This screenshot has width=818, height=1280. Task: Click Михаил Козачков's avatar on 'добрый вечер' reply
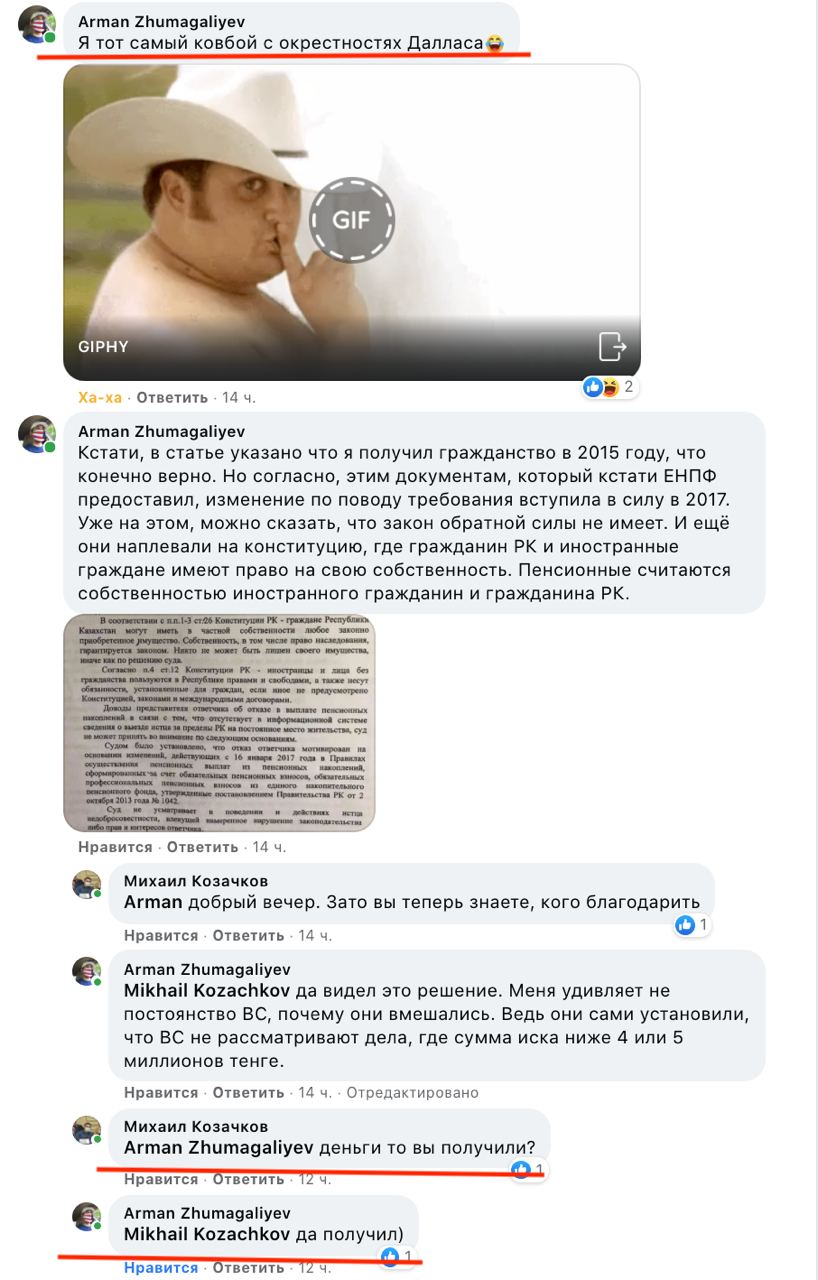point(87,885)
